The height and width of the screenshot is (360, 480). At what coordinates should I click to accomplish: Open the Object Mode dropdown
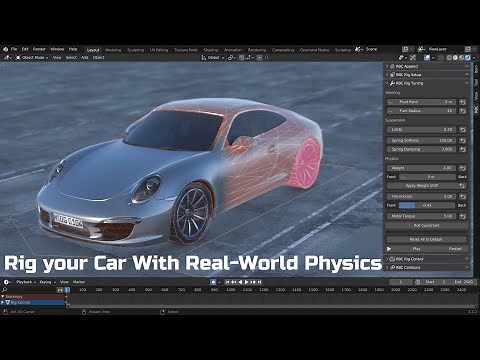32,58
